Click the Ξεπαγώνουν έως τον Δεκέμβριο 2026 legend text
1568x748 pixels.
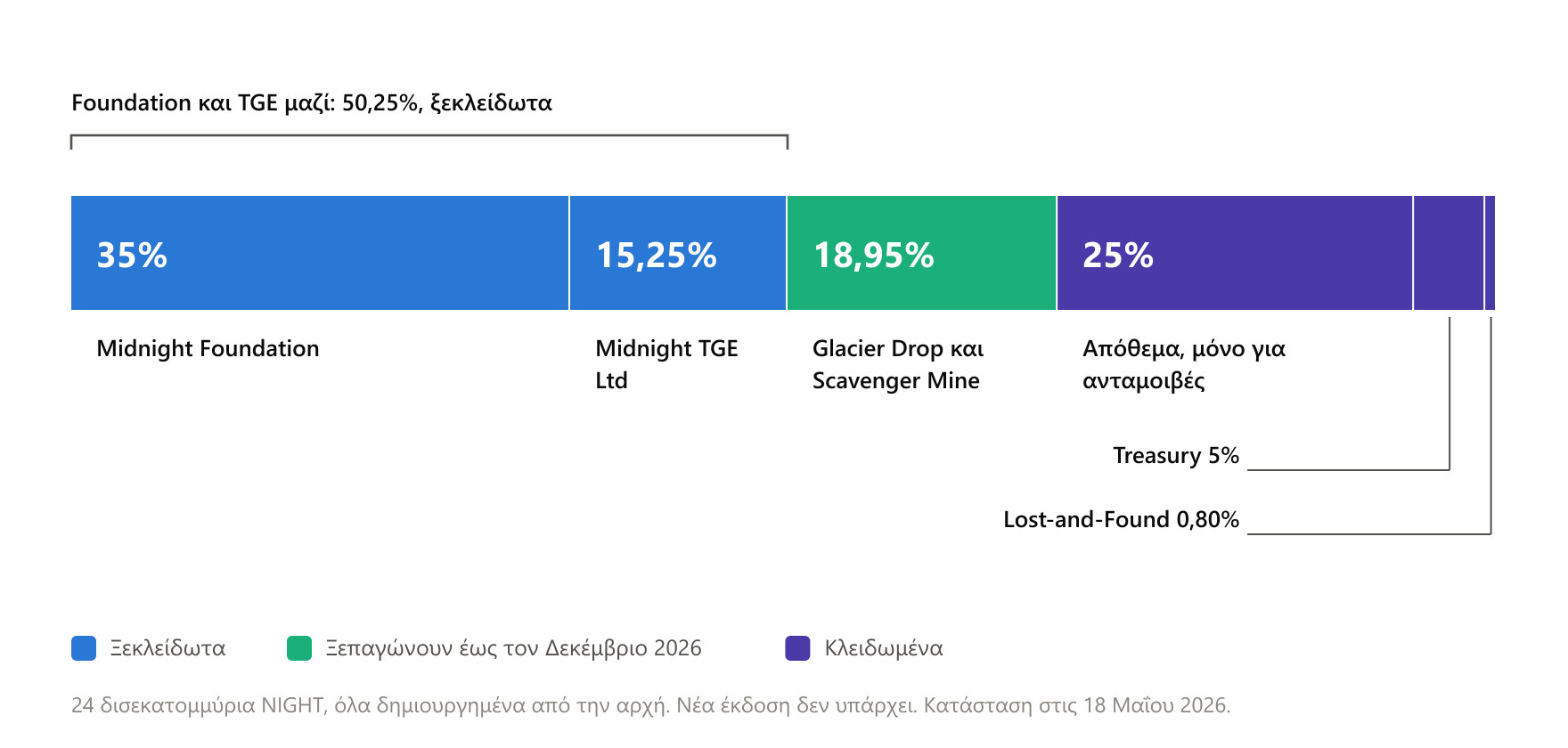pyautogui.click(x=513, y=648)
